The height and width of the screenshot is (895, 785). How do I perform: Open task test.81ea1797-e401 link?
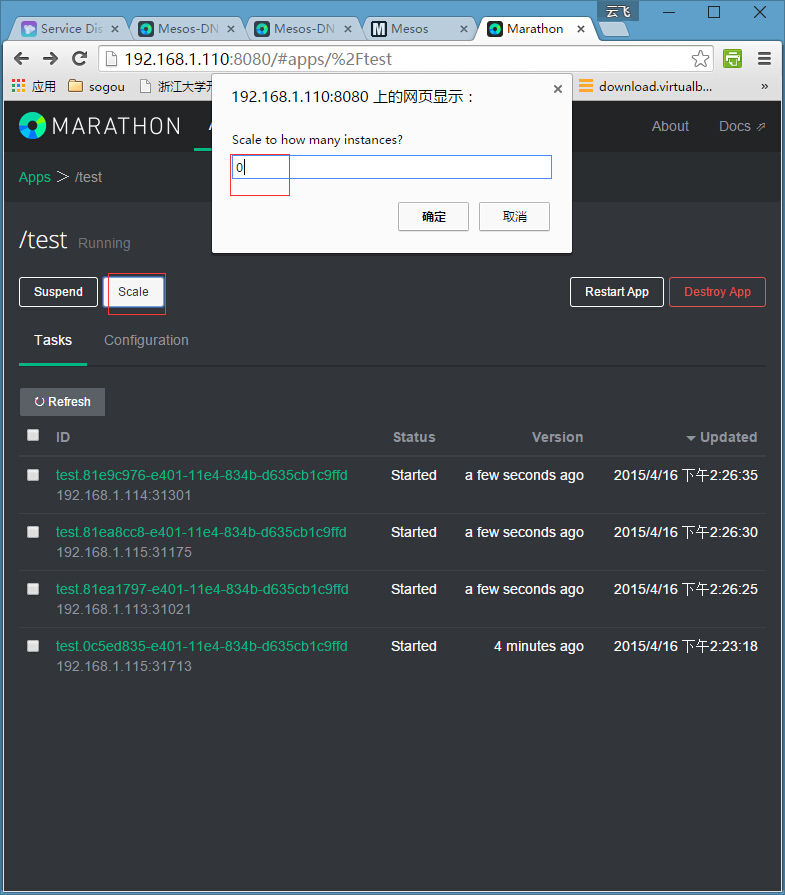202,589
